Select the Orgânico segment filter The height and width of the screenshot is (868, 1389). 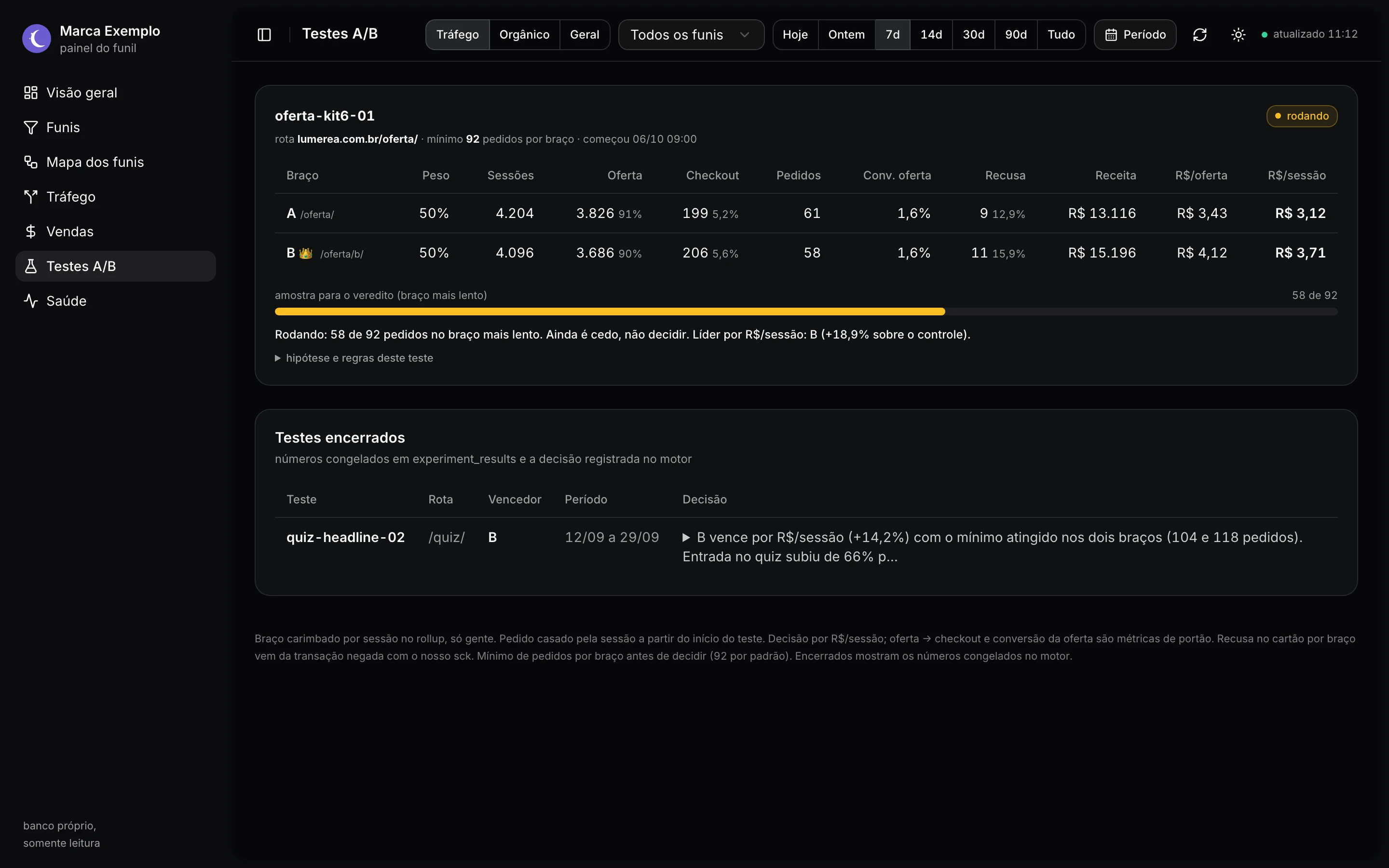[x=524, y=34]
